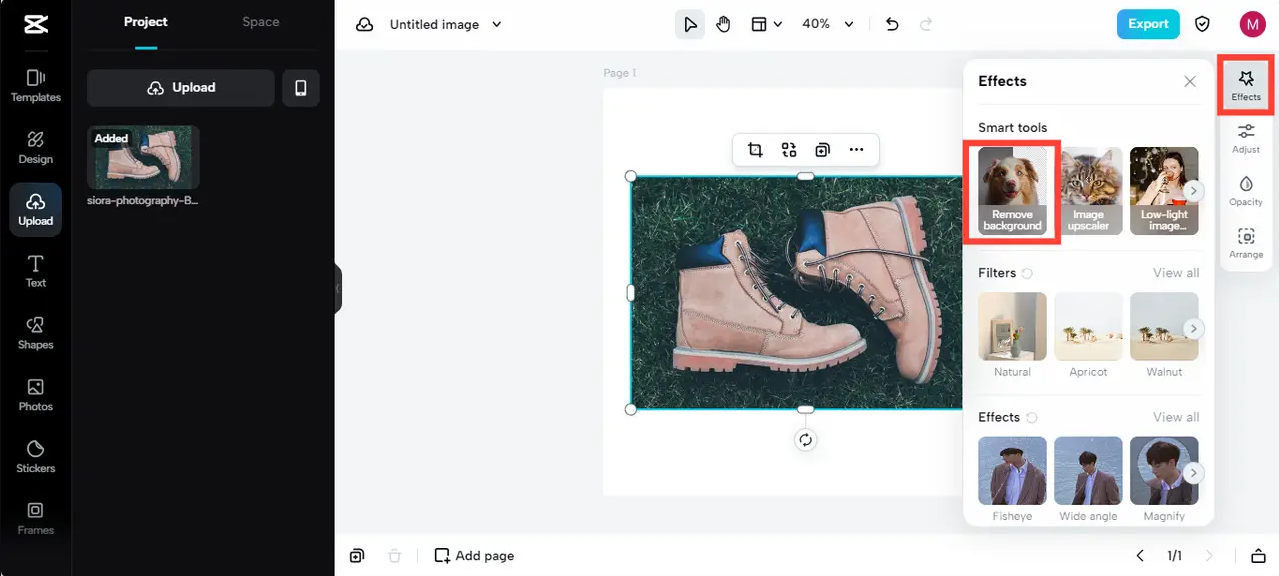The height and width of the screenshot is (576, 1279).
Task: View all Effects
Action: point(1176,417)
